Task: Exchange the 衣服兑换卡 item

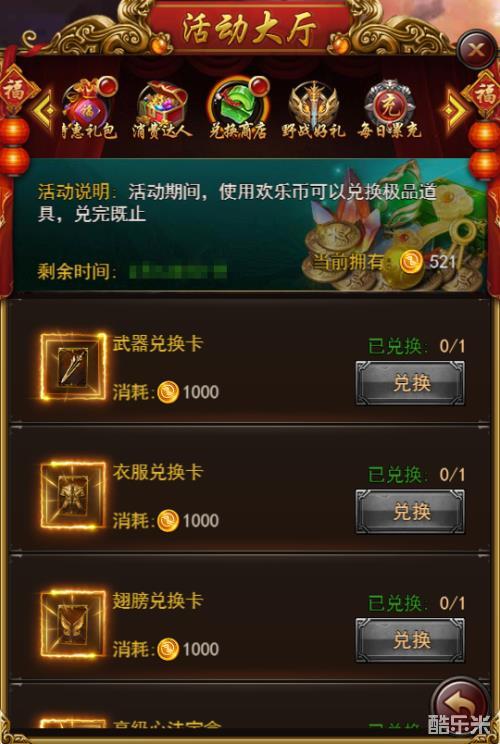Action: pos(410,512)
